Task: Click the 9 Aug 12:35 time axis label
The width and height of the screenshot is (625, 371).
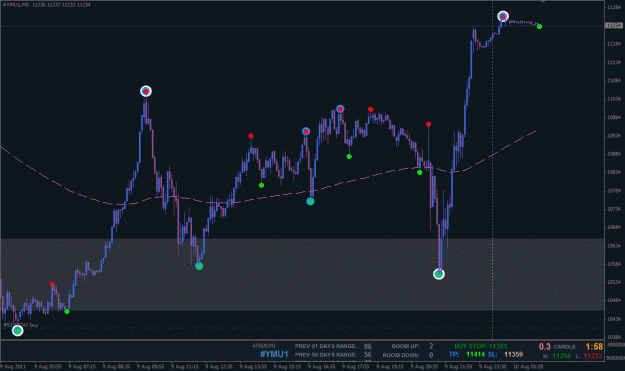Action: tap(219, 367)
